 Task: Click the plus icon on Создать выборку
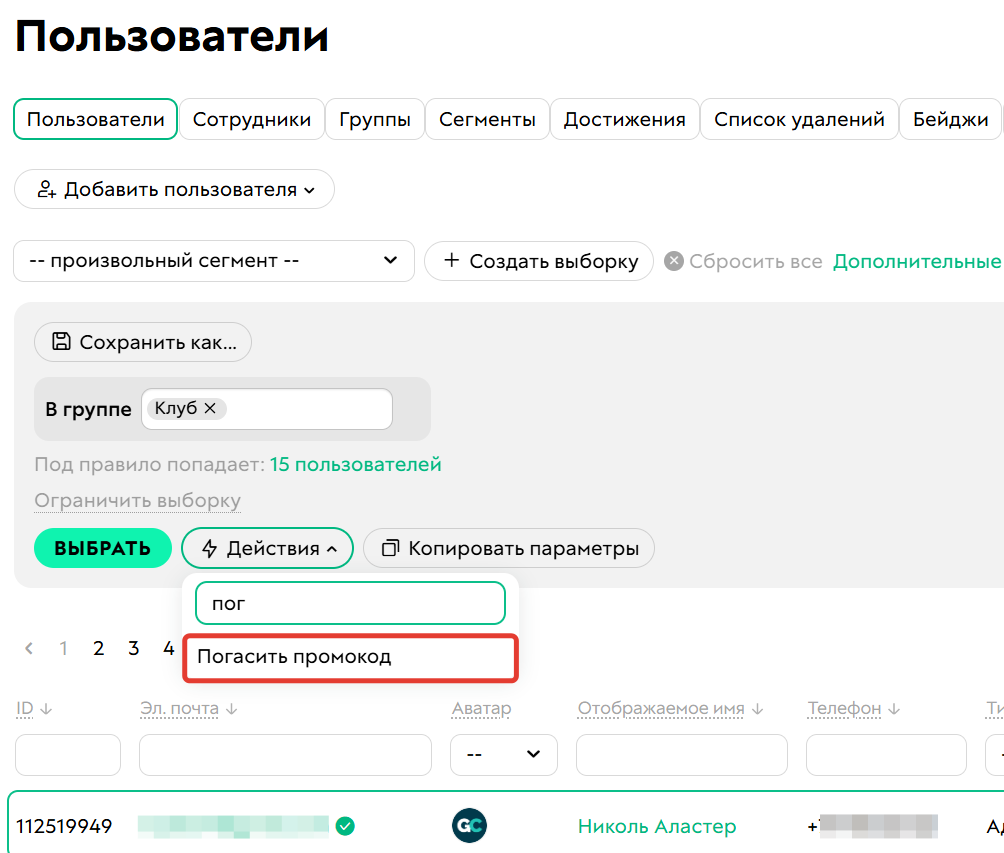pos(454,261)
